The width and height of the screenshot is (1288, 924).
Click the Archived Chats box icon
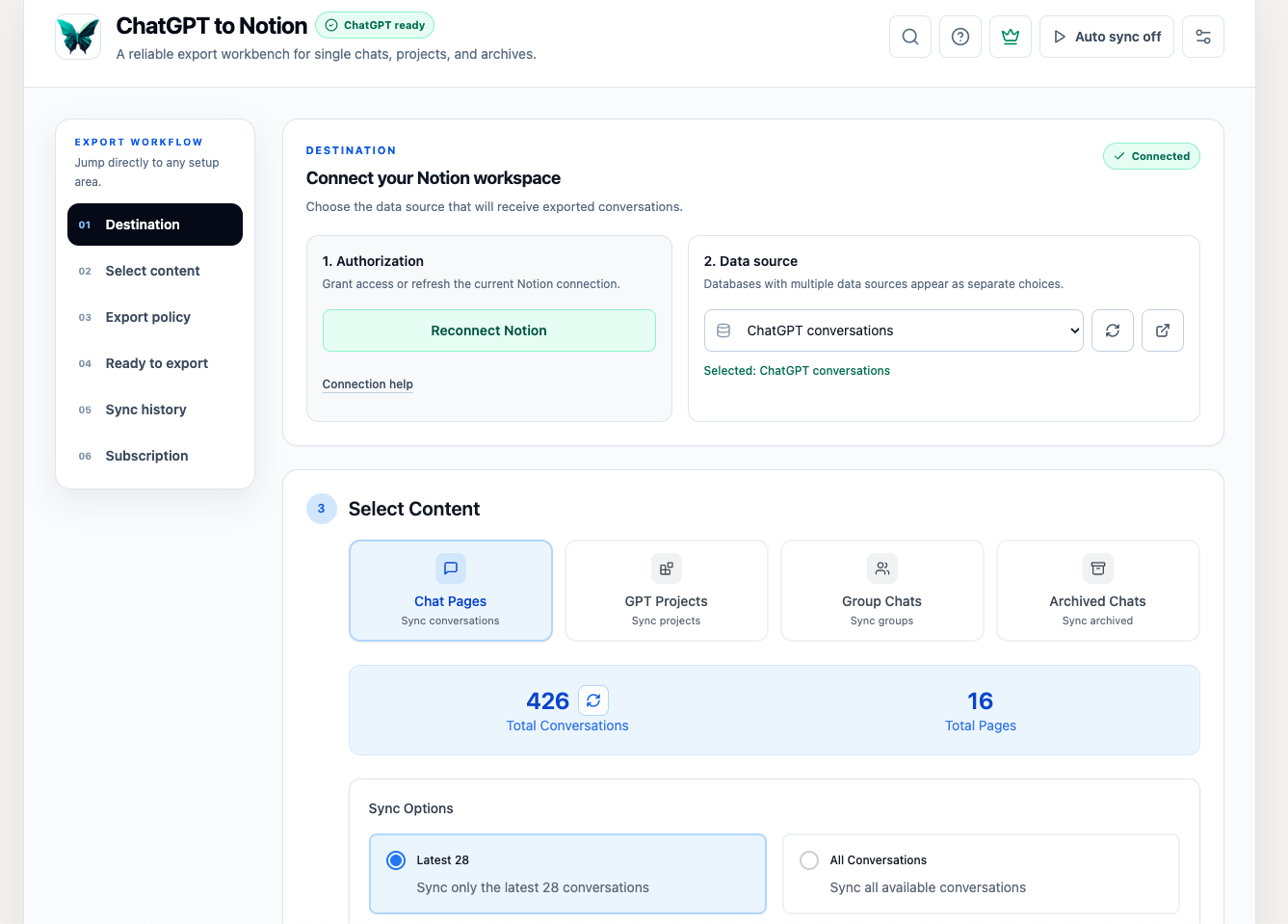point(1098,568)
